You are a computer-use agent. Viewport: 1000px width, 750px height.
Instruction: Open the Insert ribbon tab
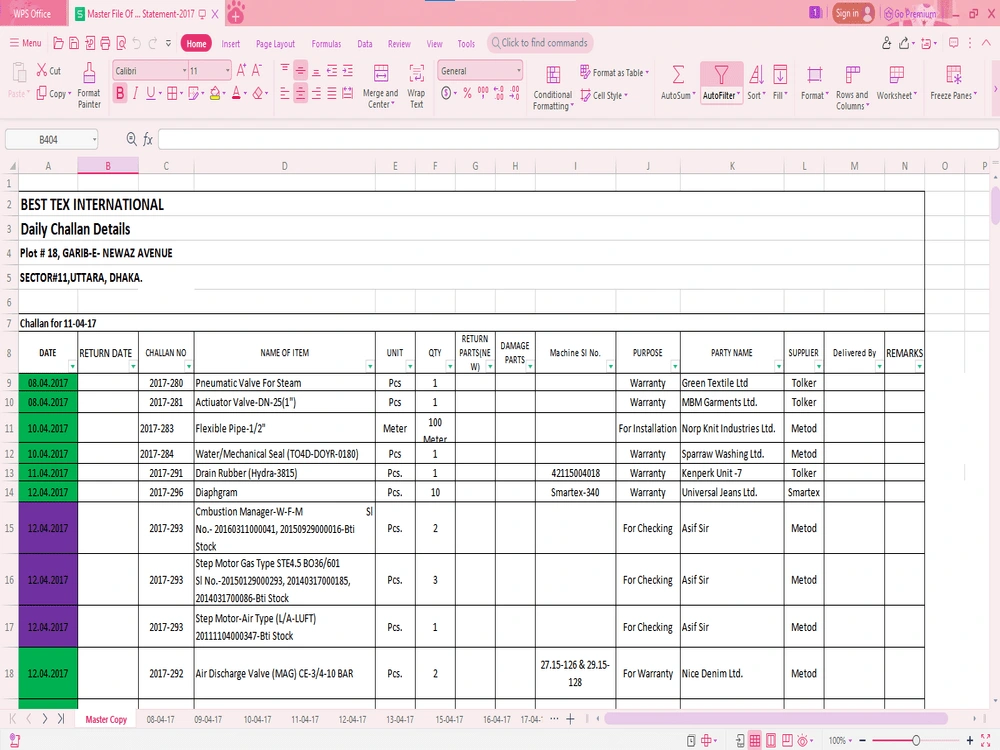click(231, 44)
